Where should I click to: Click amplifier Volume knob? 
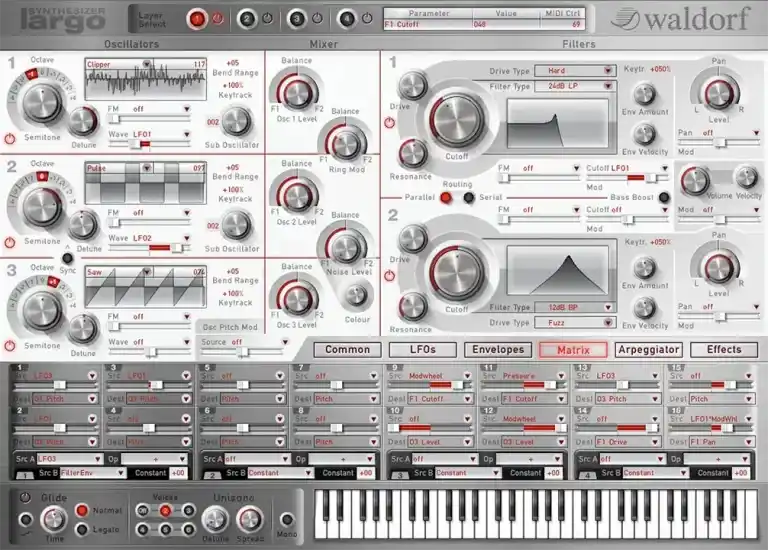[695, 180]
